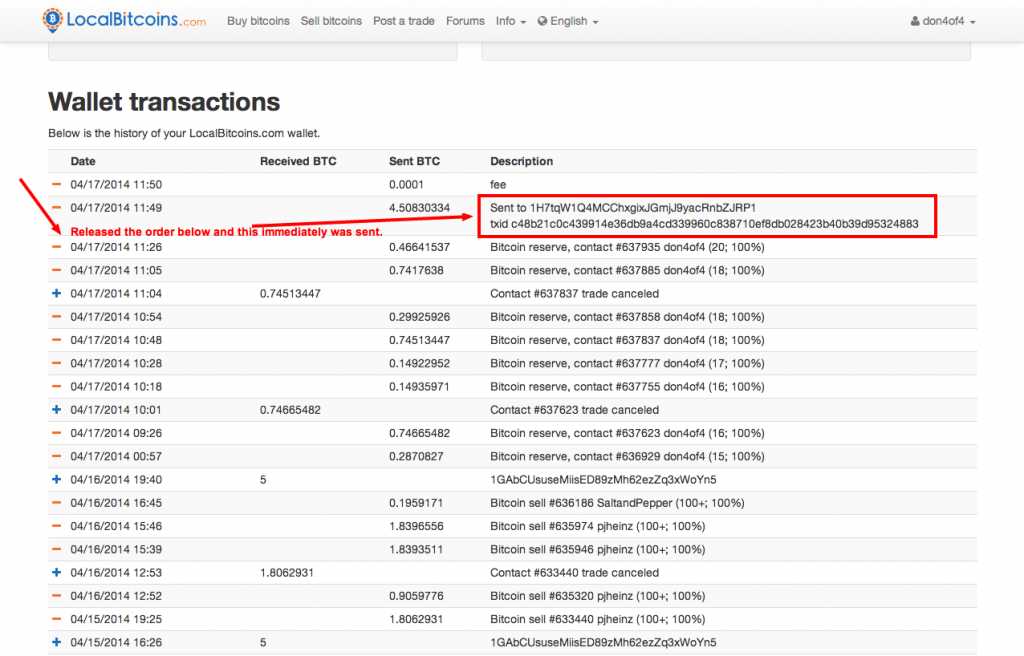Select Post a trade in navbar
This screenshot has height=656, width=1024.
pos(403,21)
